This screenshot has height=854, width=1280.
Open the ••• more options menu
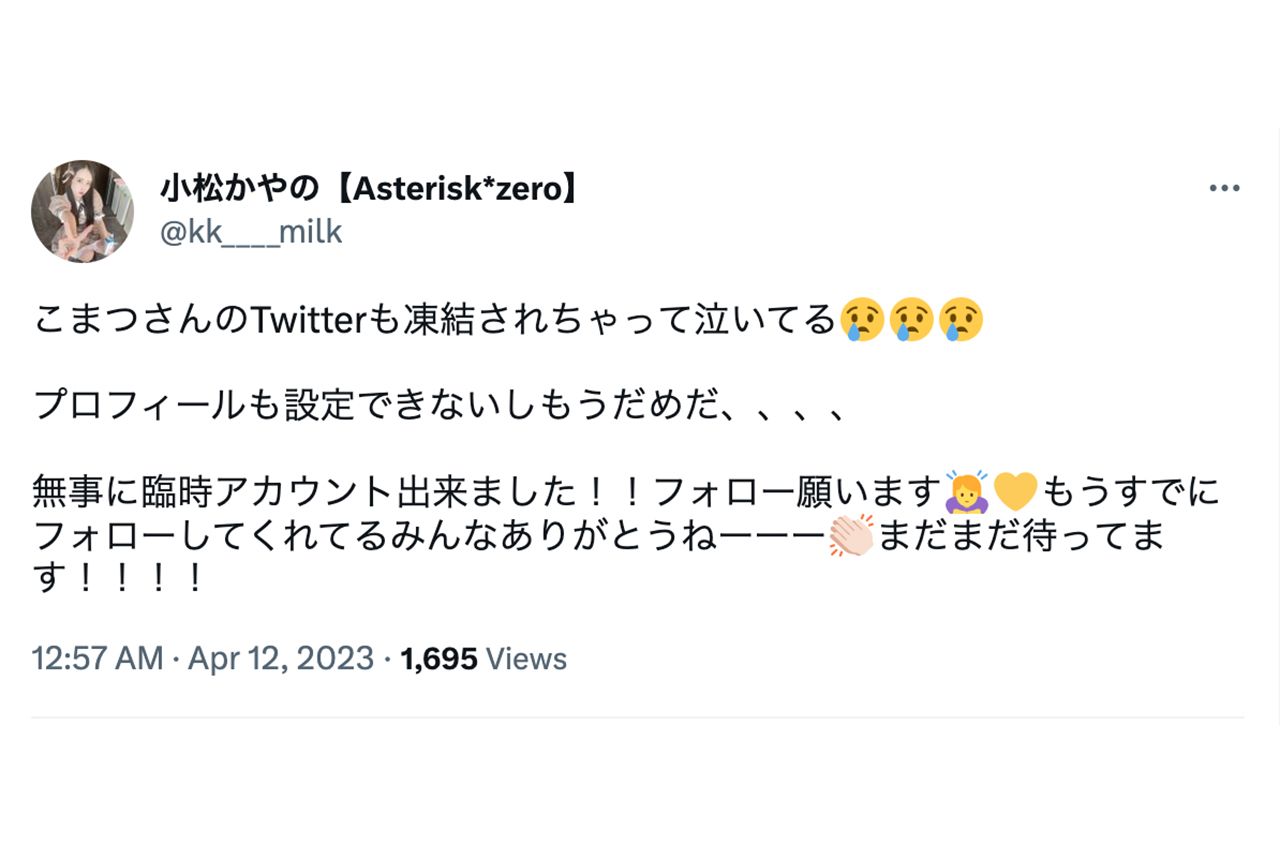coord(1223,185)
